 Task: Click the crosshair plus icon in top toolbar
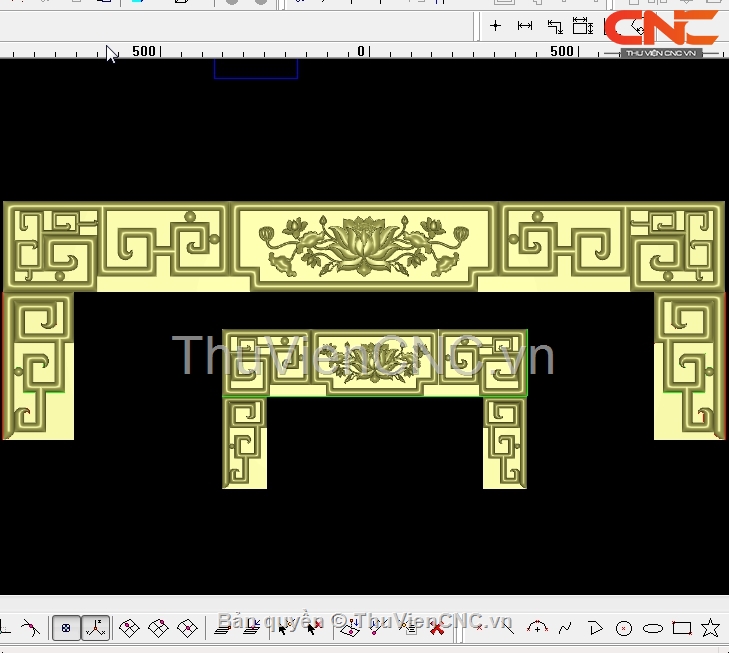tap(495, 26)
